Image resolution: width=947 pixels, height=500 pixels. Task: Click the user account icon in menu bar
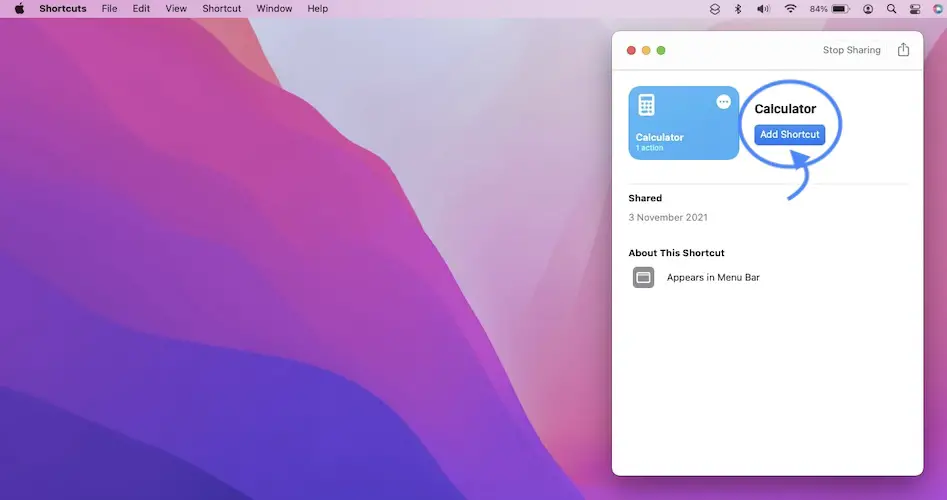[867, 9]
